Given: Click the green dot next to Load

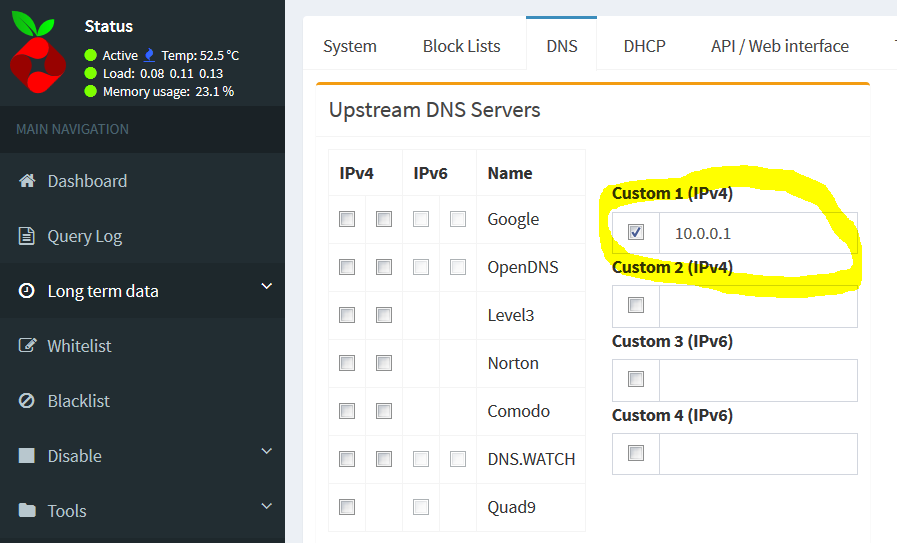Looking at the screenshot, I should point(90,73).
